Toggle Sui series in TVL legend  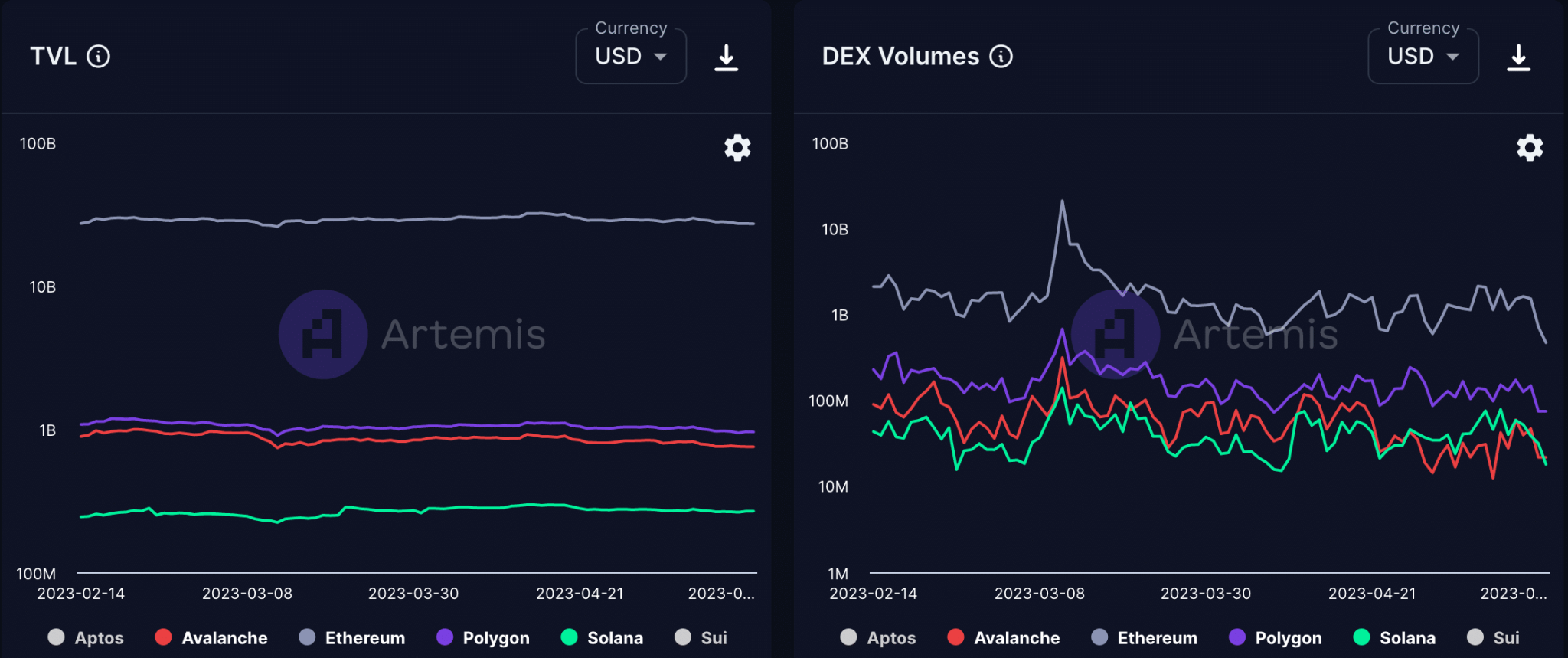[701, 637]
